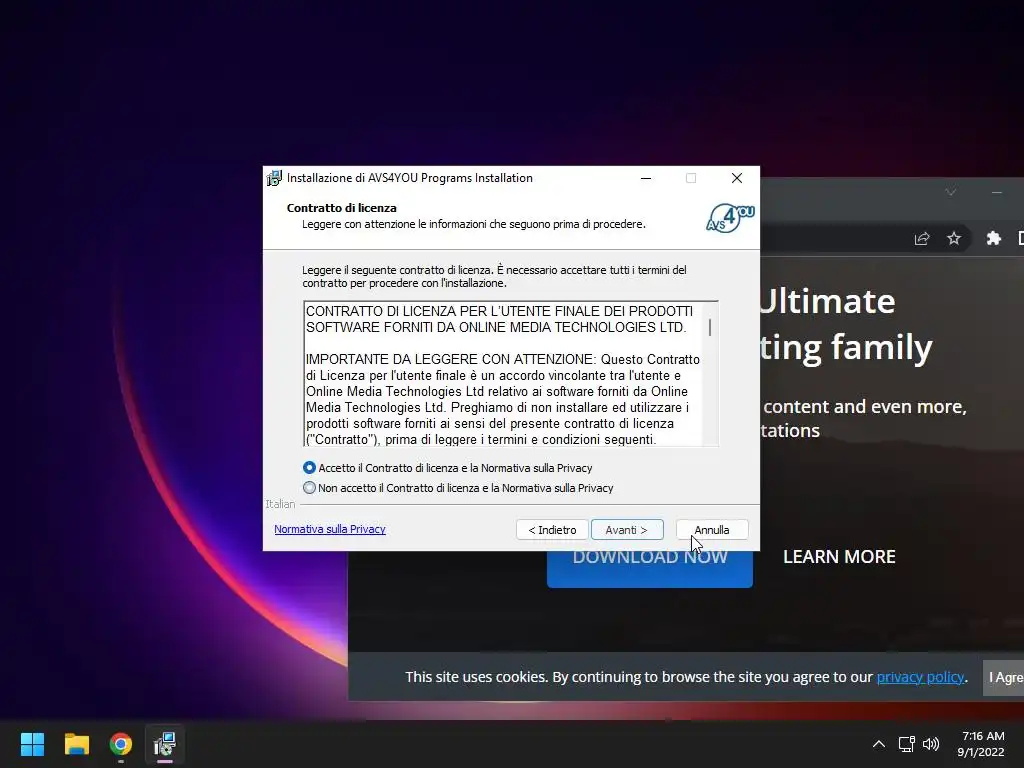The image size is (1024, 768).
Task: Click DOWNLOAD NOW button on the webpage
Action: pyautogui.click(x=650, y=568)
